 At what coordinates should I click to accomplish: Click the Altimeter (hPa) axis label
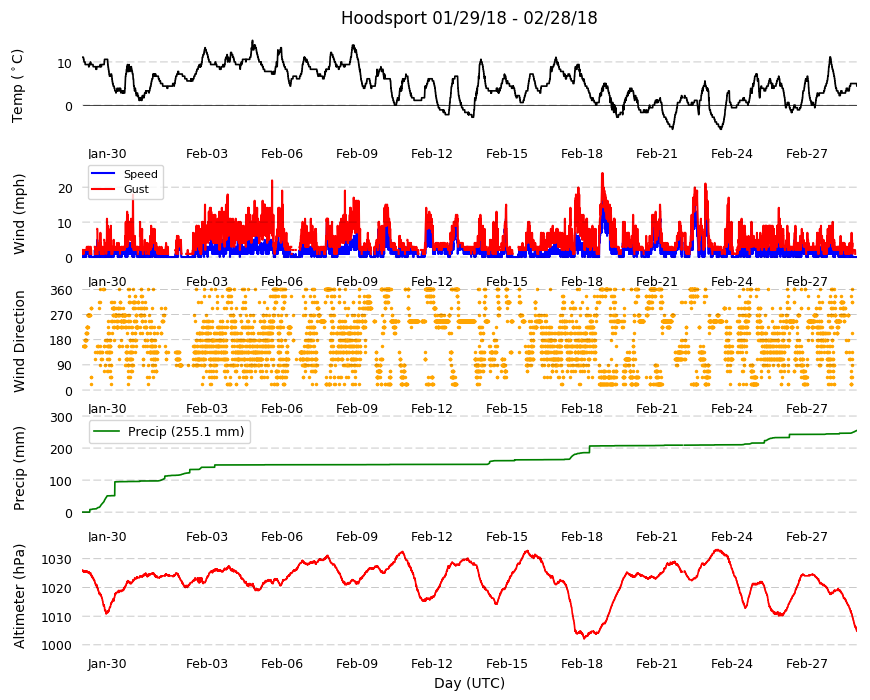pyautogui.click(x=19, y=596)
